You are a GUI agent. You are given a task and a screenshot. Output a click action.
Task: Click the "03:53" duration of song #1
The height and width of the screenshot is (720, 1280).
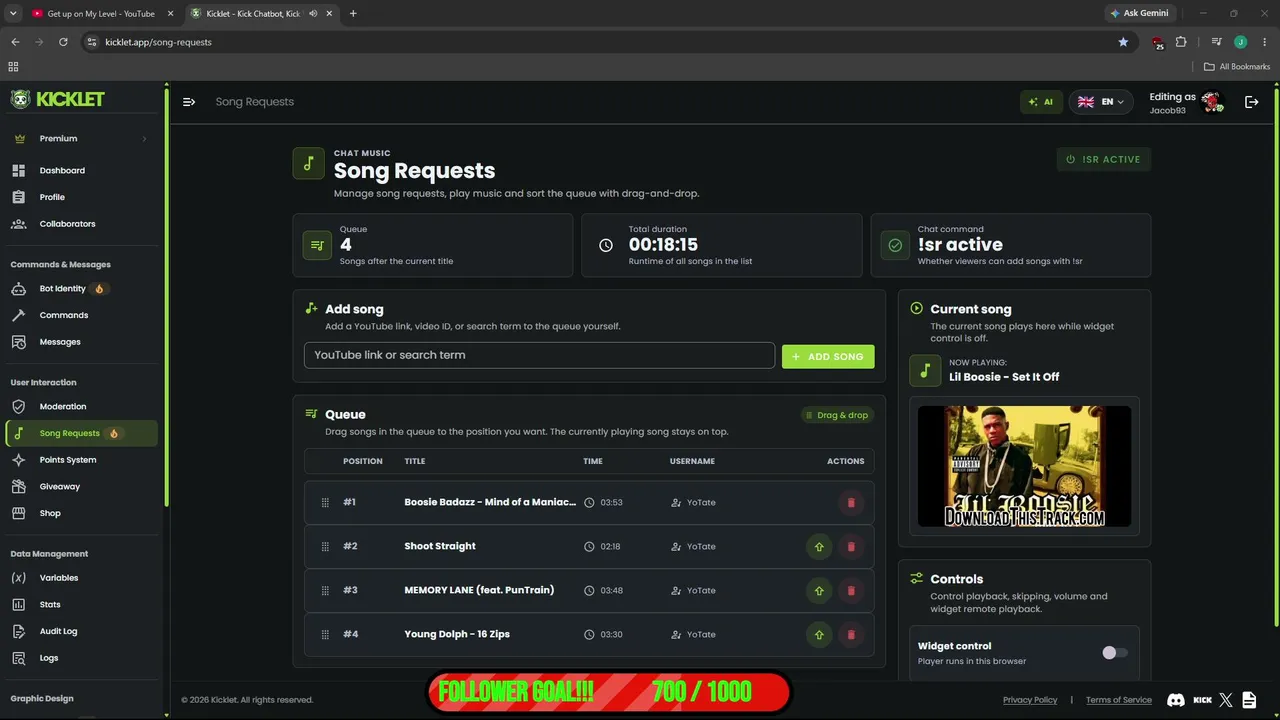611,502
